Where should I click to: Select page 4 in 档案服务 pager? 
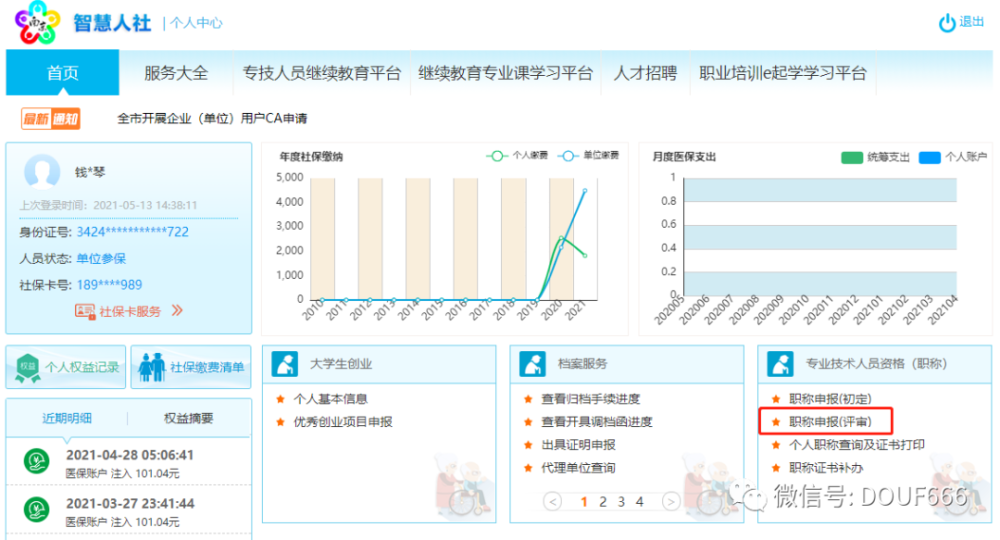(640, 502)
